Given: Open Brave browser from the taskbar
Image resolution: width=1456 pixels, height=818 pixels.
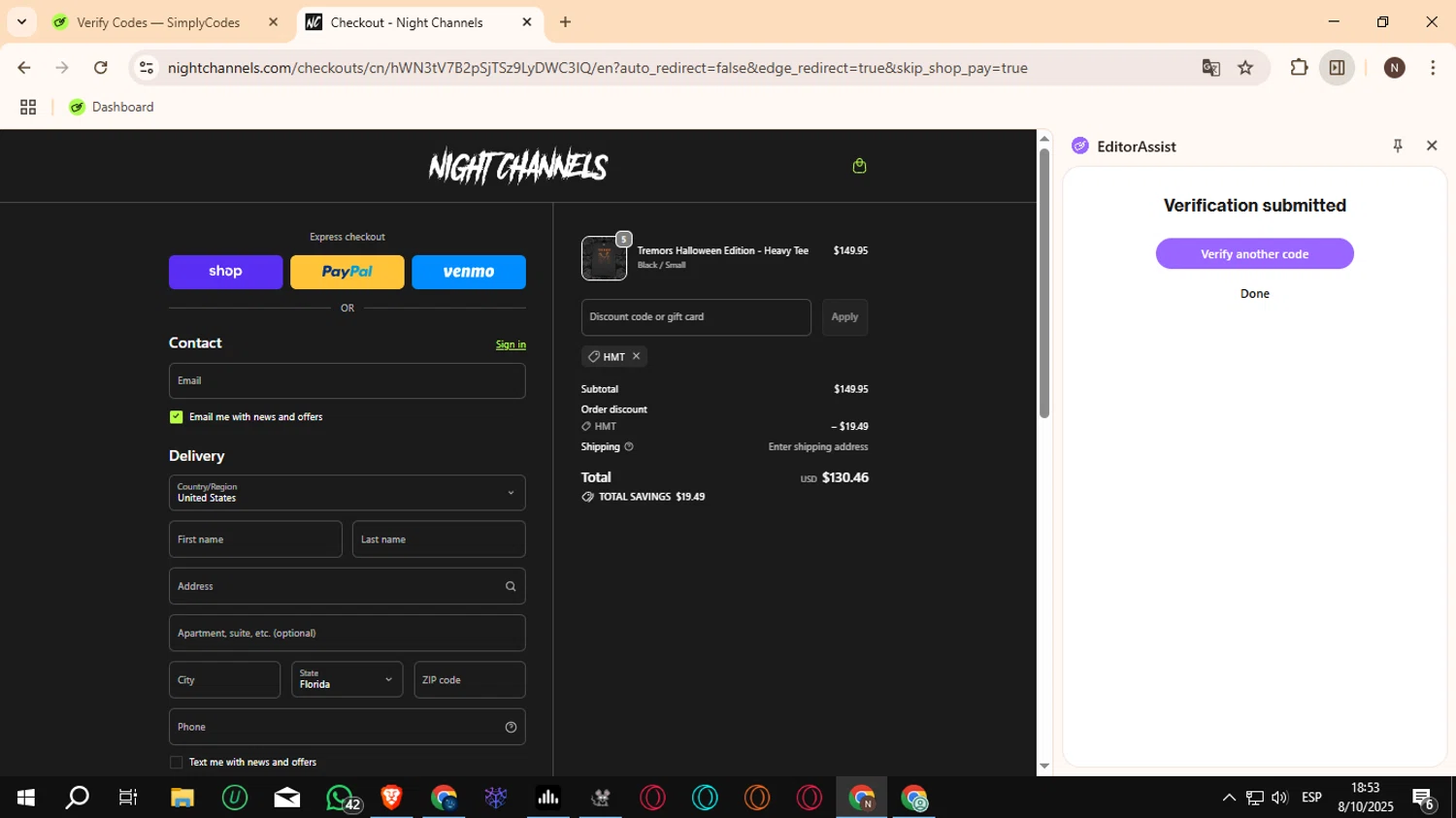Looking at the screenshot, I should coord(391,798).
